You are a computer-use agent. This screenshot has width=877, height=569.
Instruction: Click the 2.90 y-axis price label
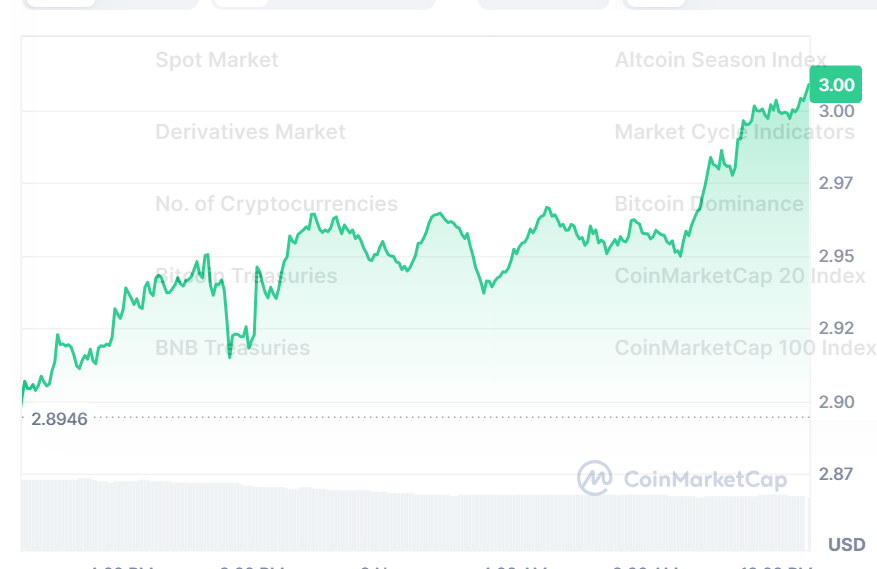click(837, 402)
